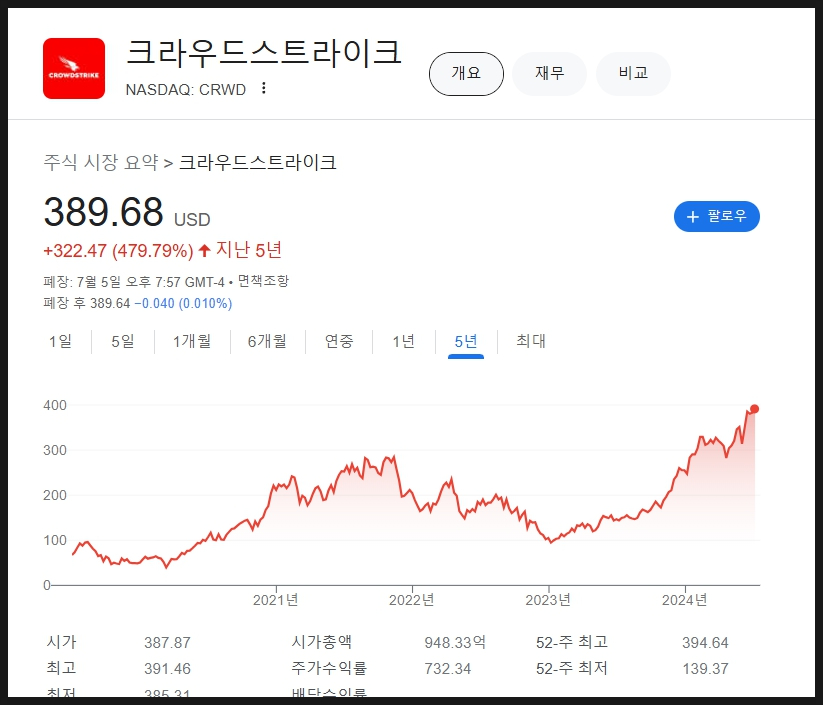Select the 개요 overview tab
Screen dimensions: 823x705
coord(466,73)
